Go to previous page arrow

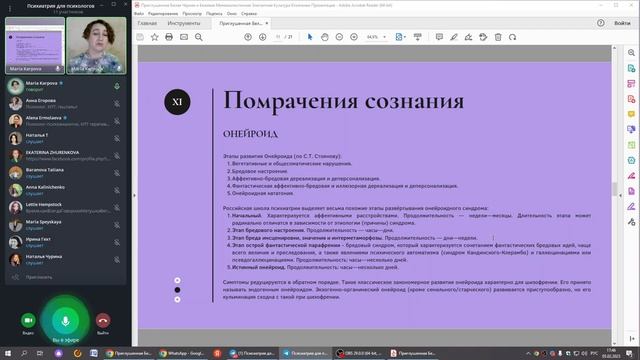[248, 37]
